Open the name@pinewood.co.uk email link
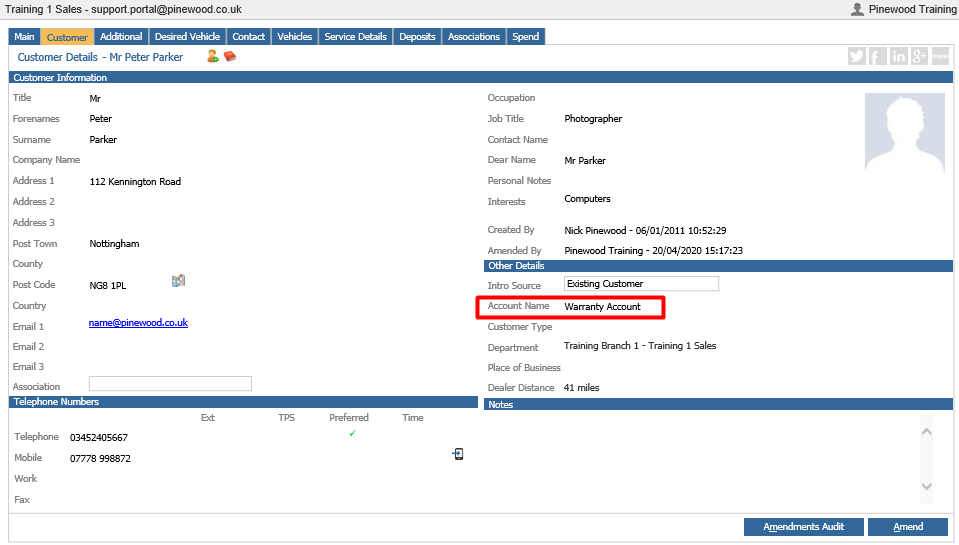This screenshot has height=545, width=959. [x=138, y=323]
